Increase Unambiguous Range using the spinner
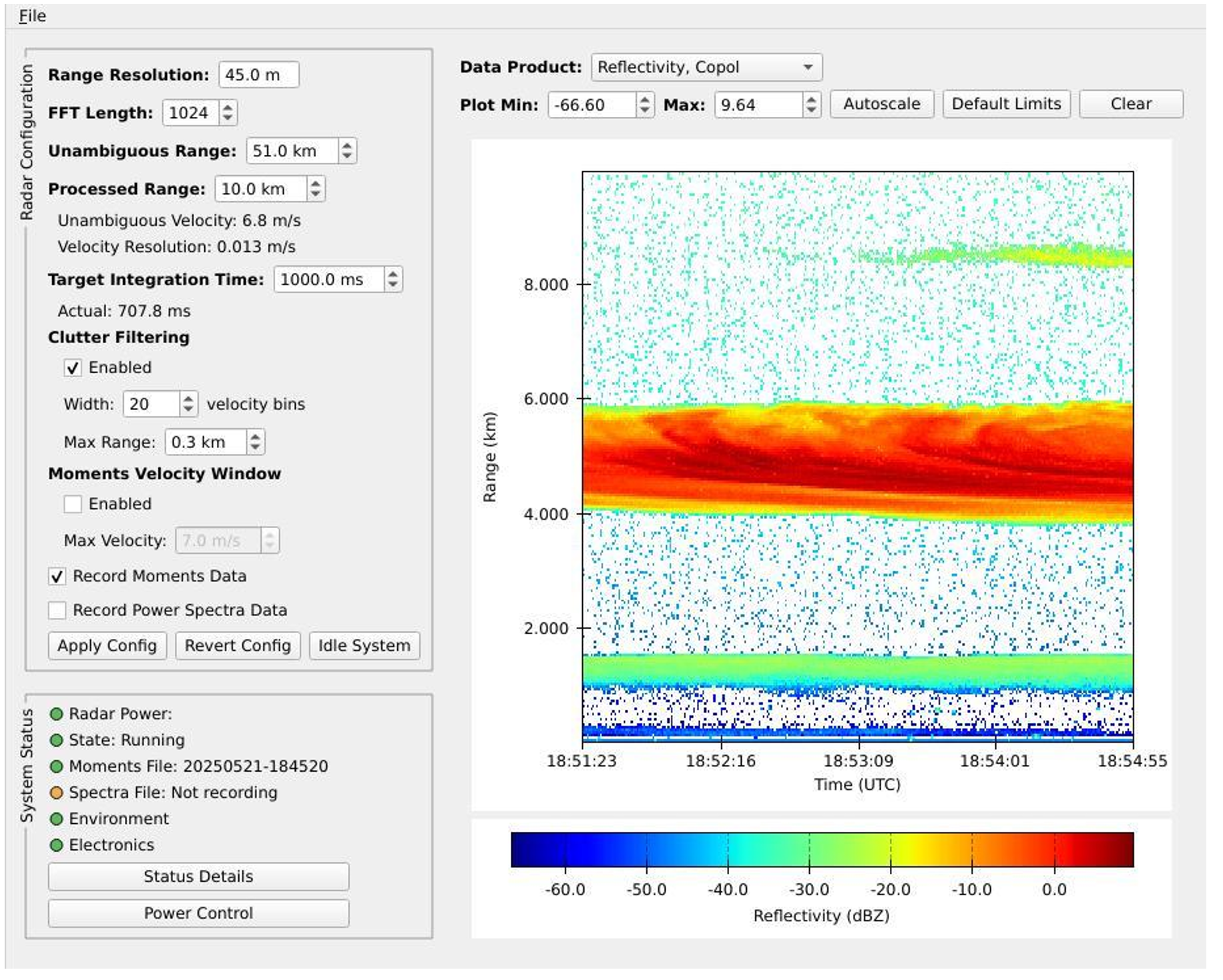The width and height of the screenshot is (1223, 980). tap(347, 146)
